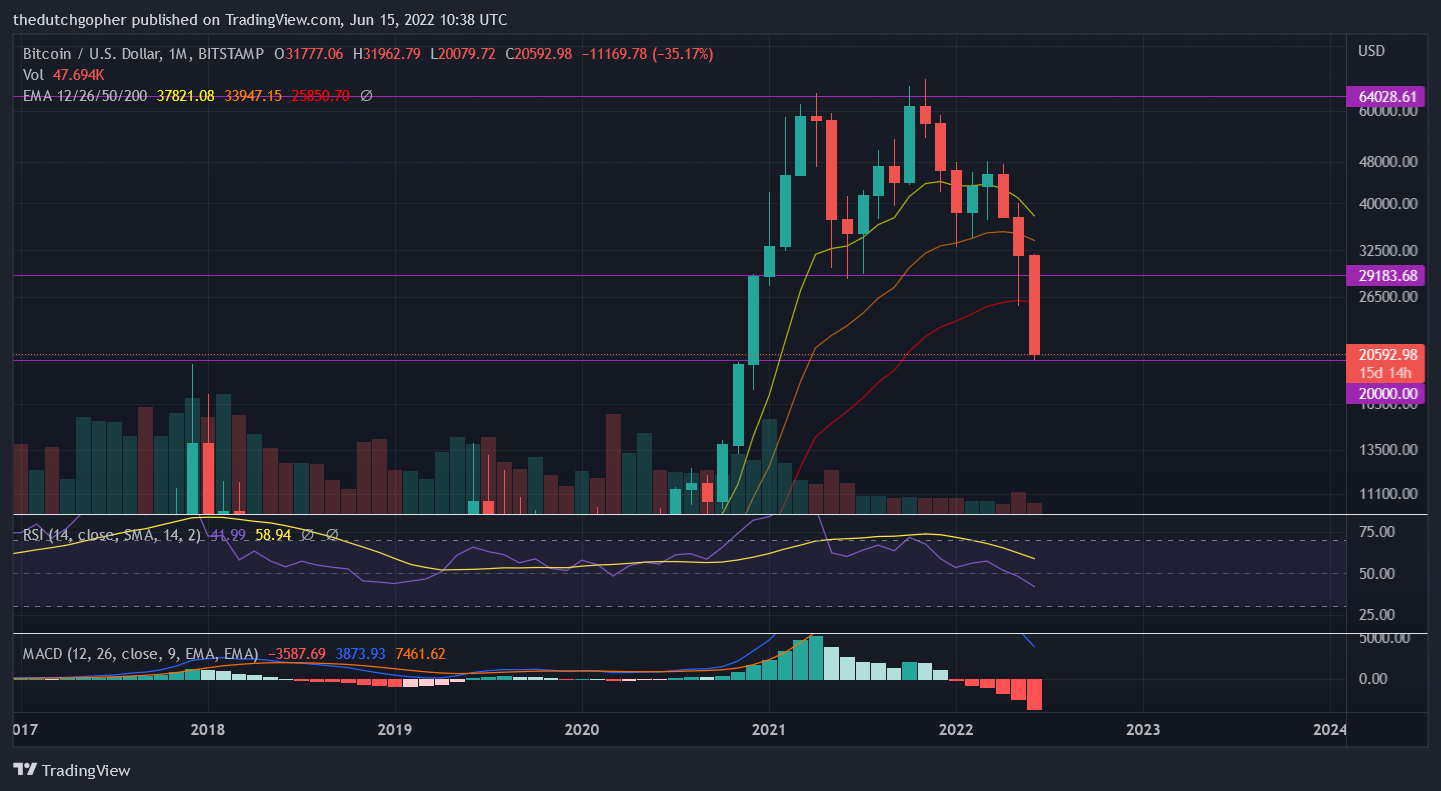Viewport: 1441px width, 791px height.
Task: Click the TradingView logo at bottom left
Action: point(71,770)
